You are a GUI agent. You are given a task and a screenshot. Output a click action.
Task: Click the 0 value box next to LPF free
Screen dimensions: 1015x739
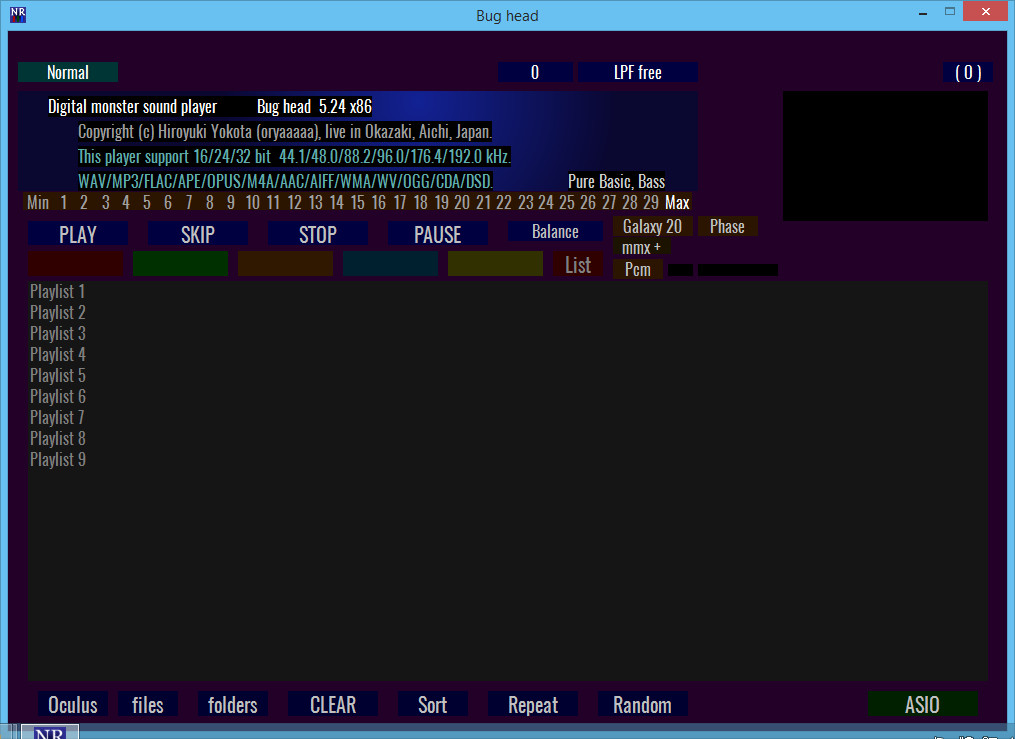[x=535, y=72]
